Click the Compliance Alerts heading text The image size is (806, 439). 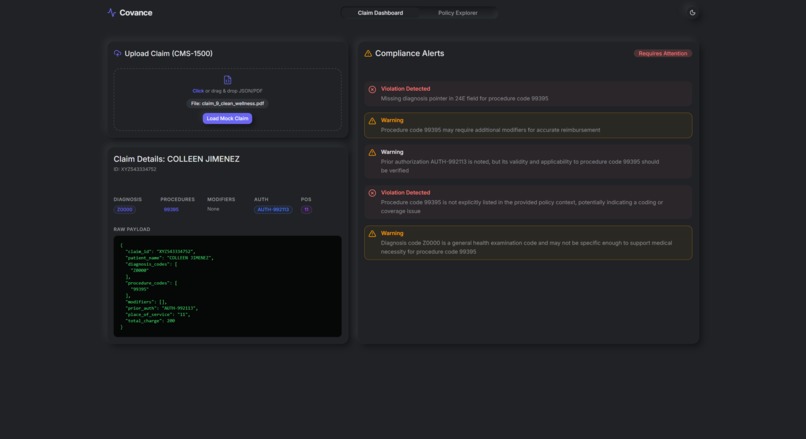pos(409,53)
